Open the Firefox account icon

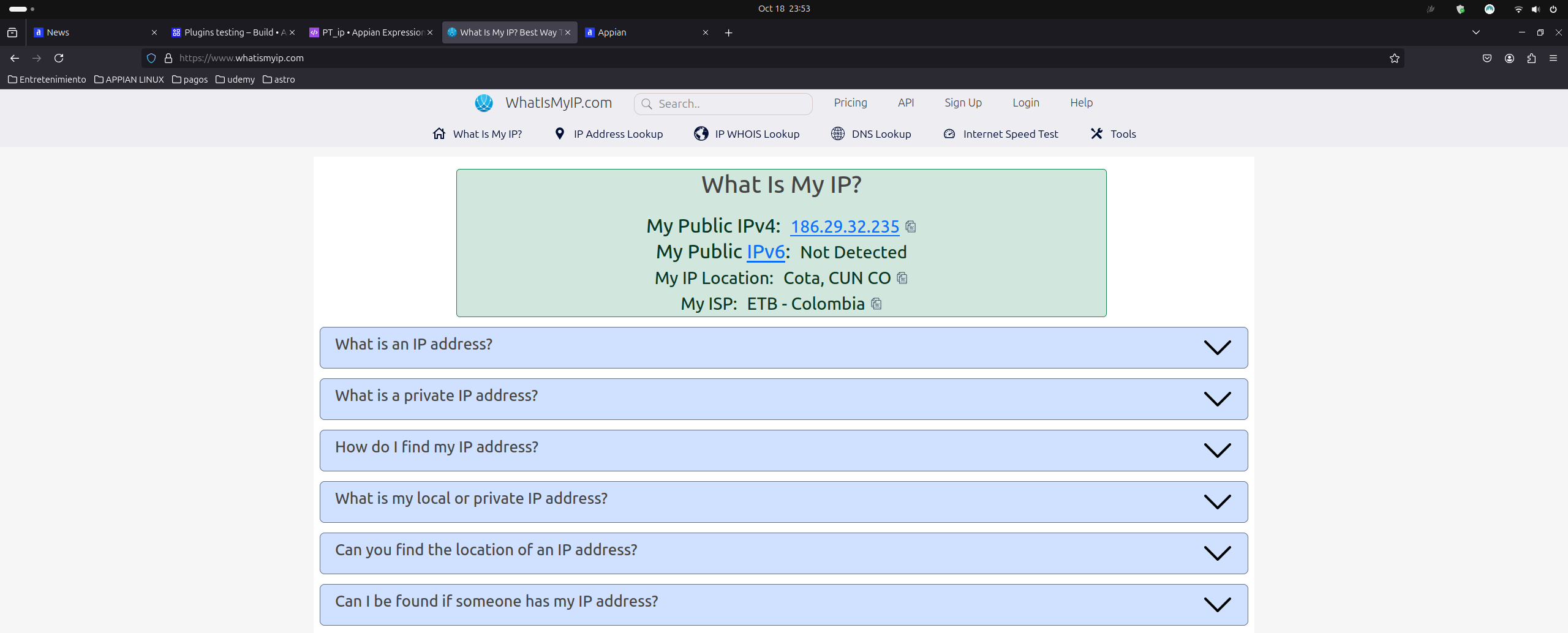(1509, 58)
